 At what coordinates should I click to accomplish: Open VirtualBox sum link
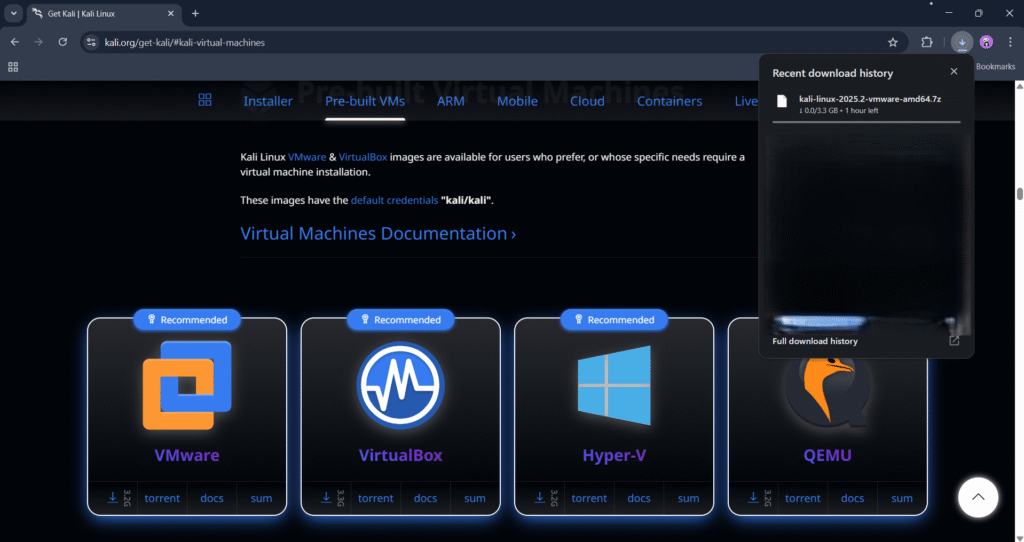click(x=475, y=498)
